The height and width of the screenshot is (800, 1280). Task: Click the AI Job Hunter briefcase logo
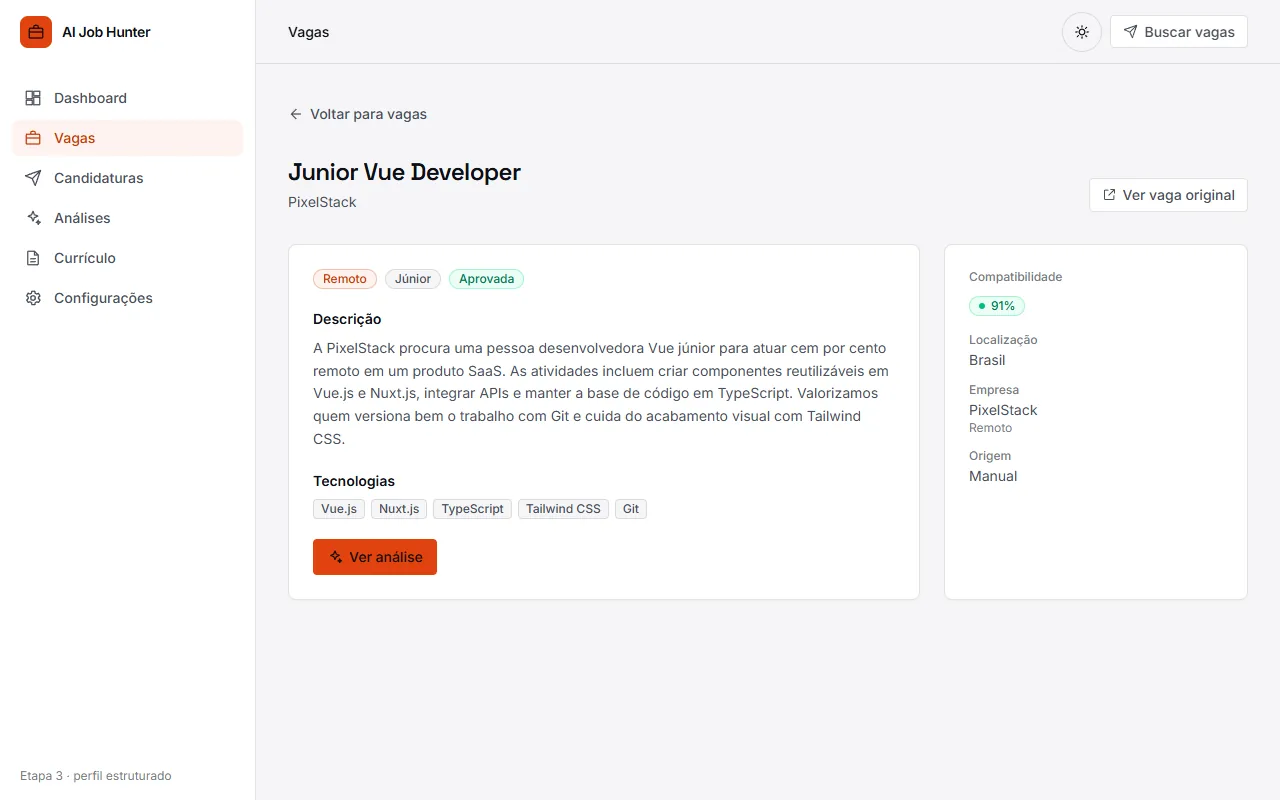pos(36,32)
